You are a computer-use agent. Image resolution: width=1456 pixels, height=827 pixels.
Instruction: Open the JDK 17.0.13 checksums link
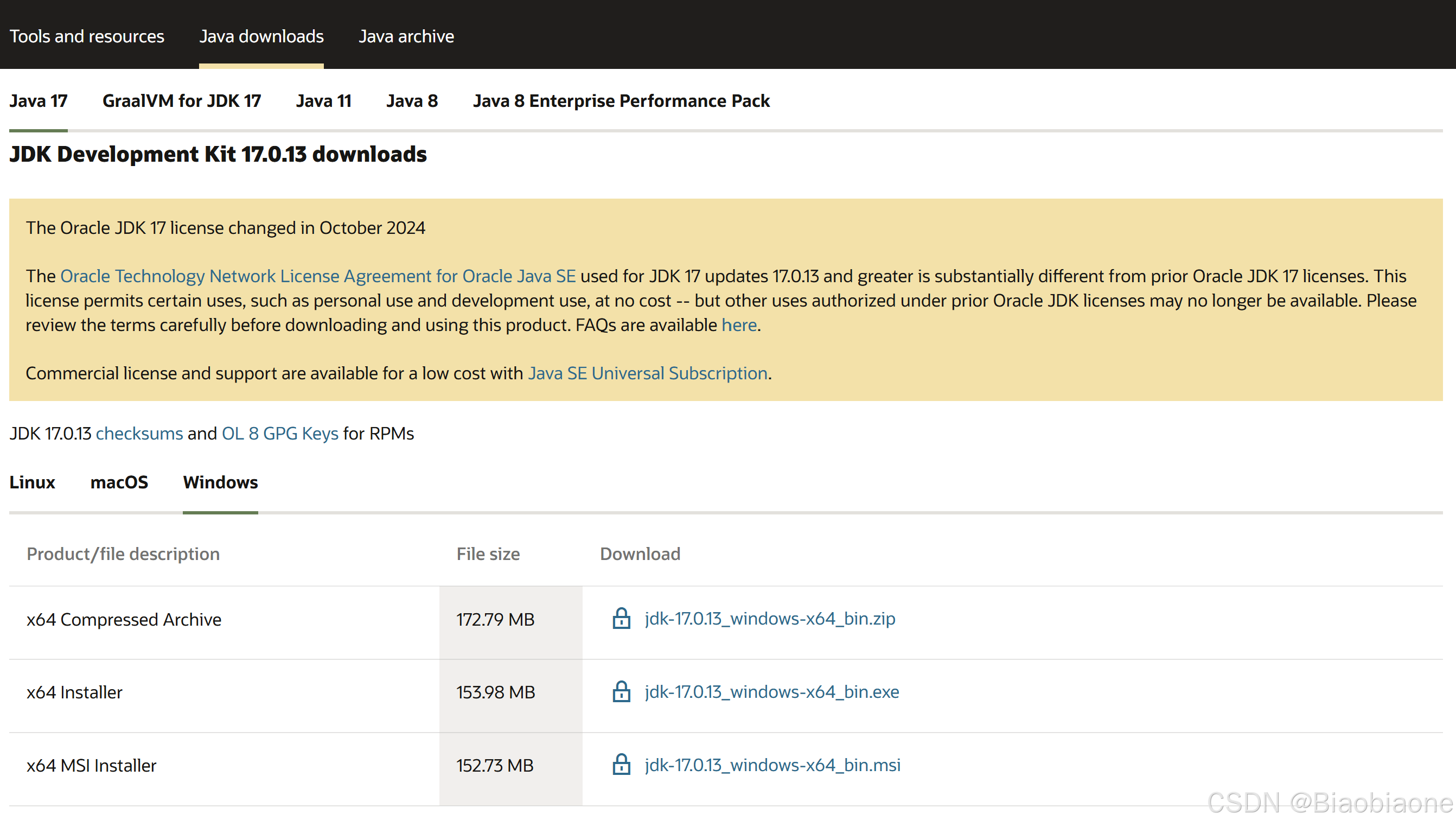click(x=139, y=434)
